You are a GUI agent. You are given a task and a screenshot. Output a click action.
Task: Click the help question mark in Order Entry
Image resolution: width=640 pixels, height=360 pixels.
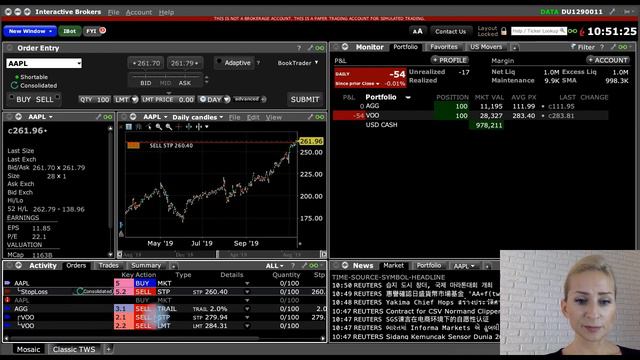pos(299,48)
